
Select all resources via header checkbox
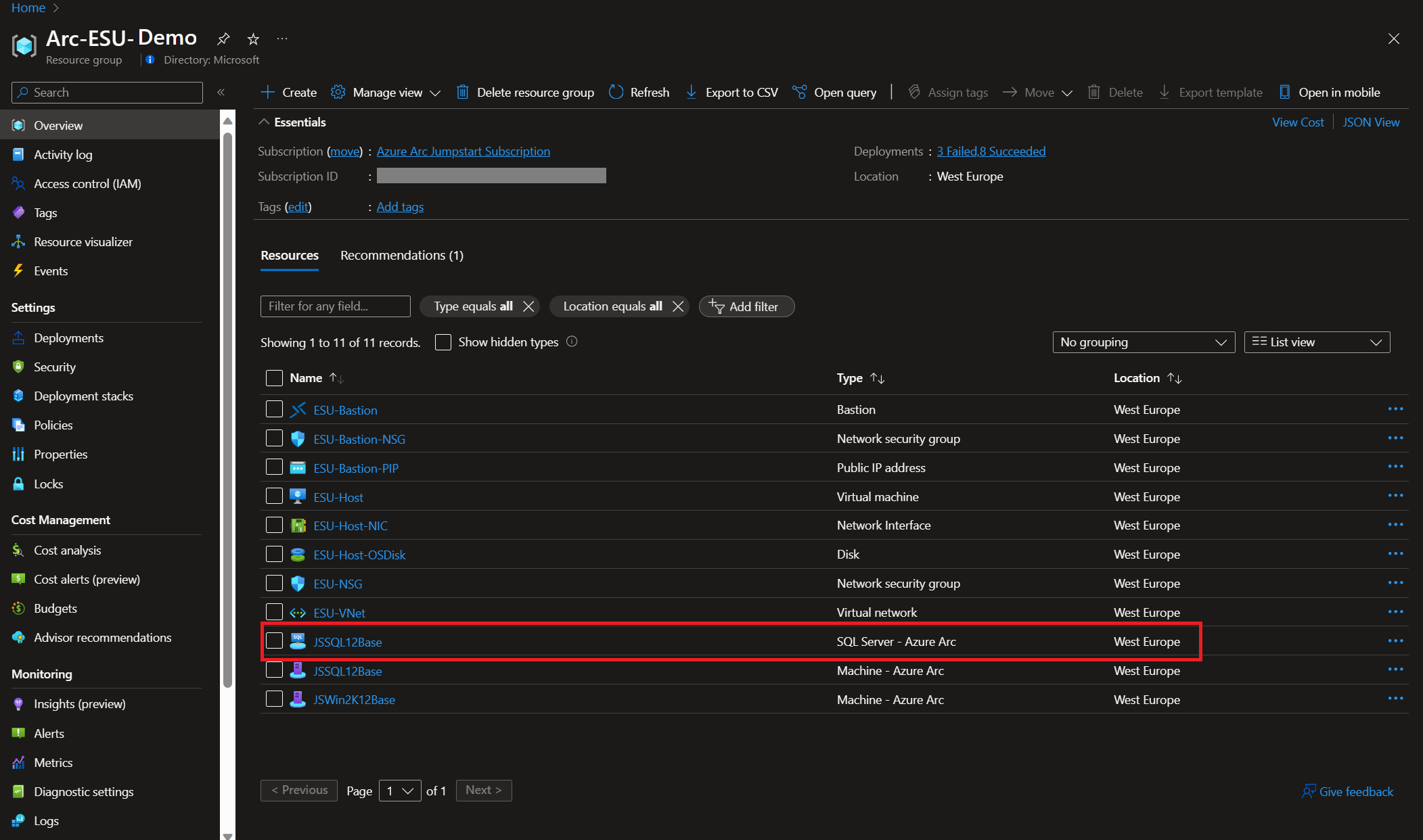click(274, 377)
